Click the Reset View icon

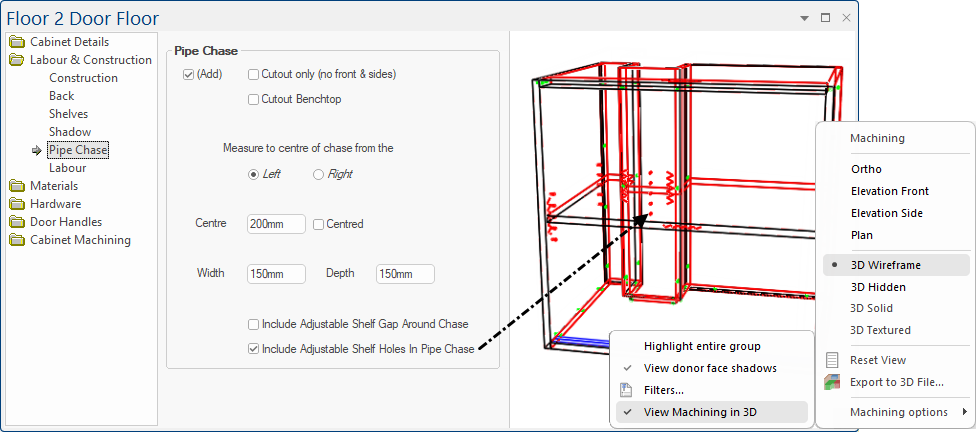(x=832, y=360)
